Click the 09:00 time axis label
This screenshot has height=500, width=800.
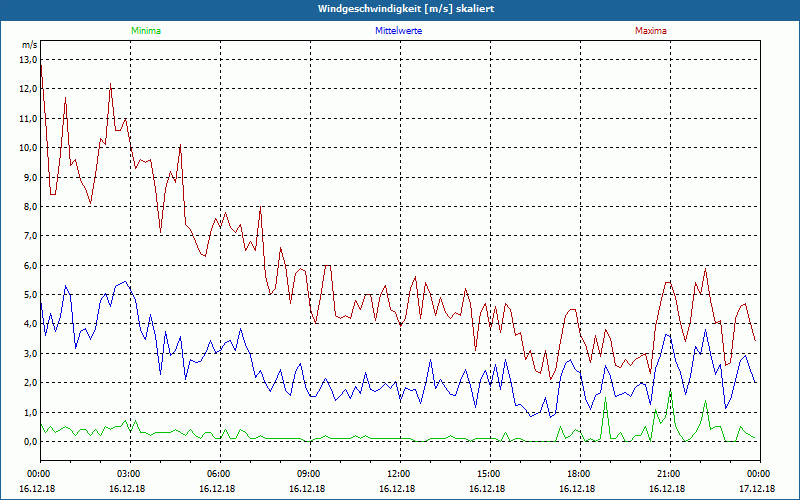(310, 474)
